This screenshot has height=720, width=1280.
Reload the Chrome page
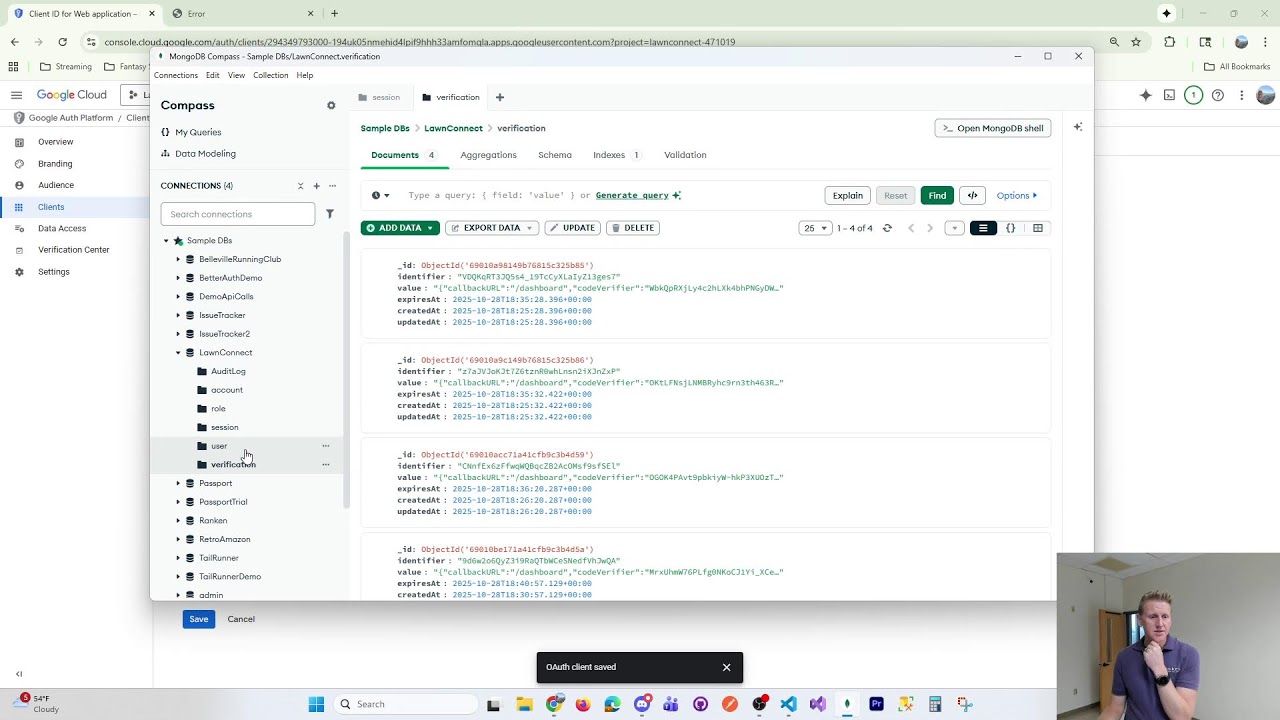62,42
